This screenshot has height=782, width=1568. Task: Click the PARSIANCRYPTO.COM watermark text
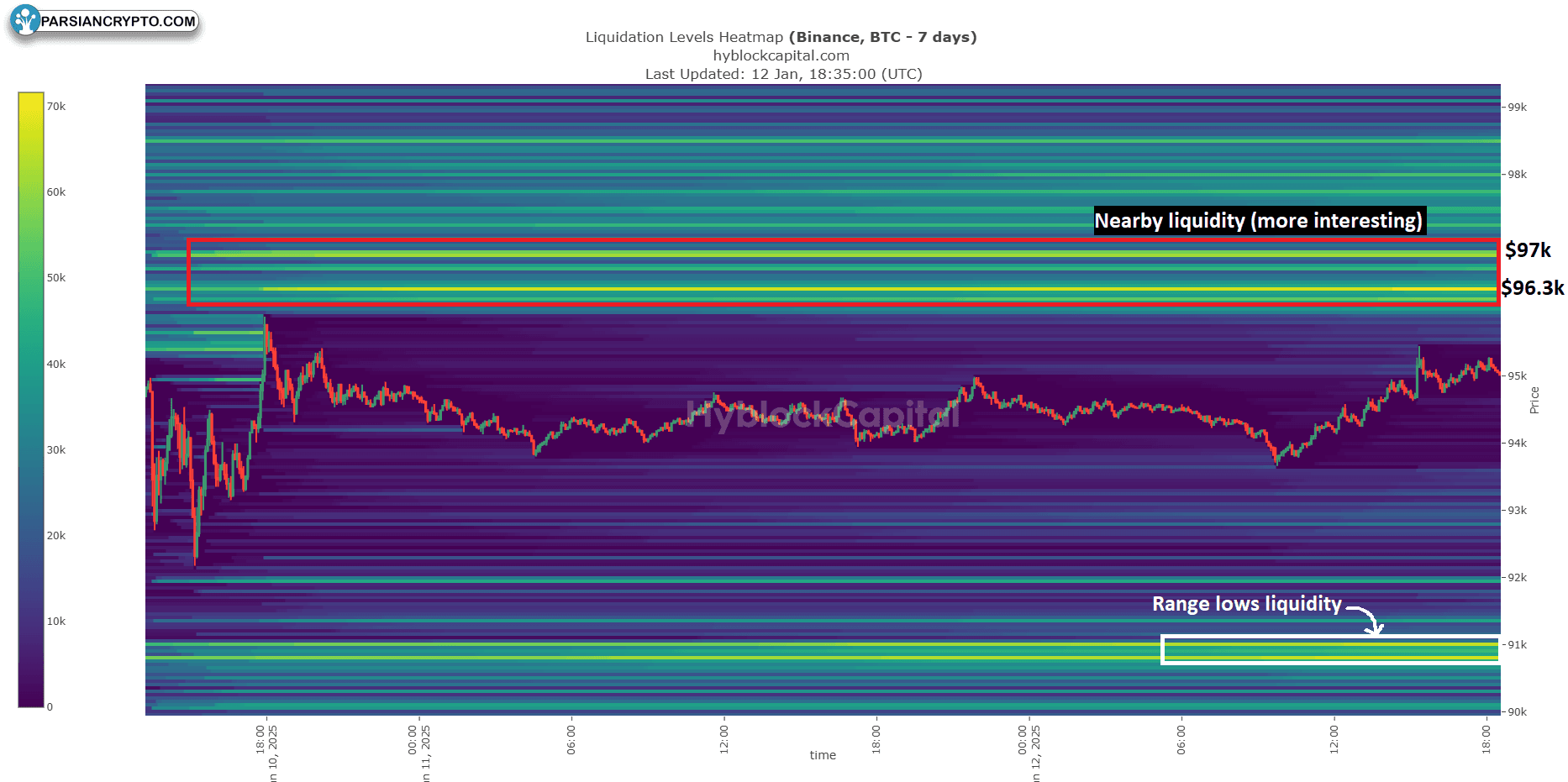[x=118, y=21]
